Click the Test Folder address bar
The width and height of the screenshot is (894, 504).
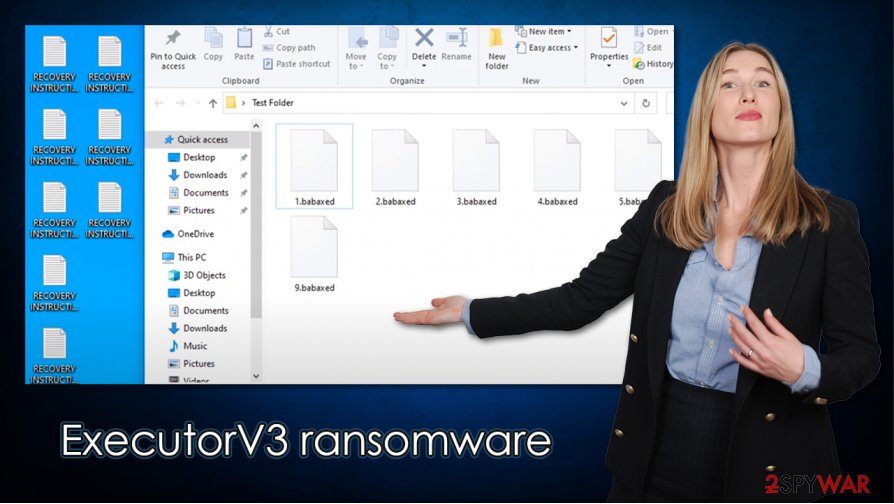[428, 103]
